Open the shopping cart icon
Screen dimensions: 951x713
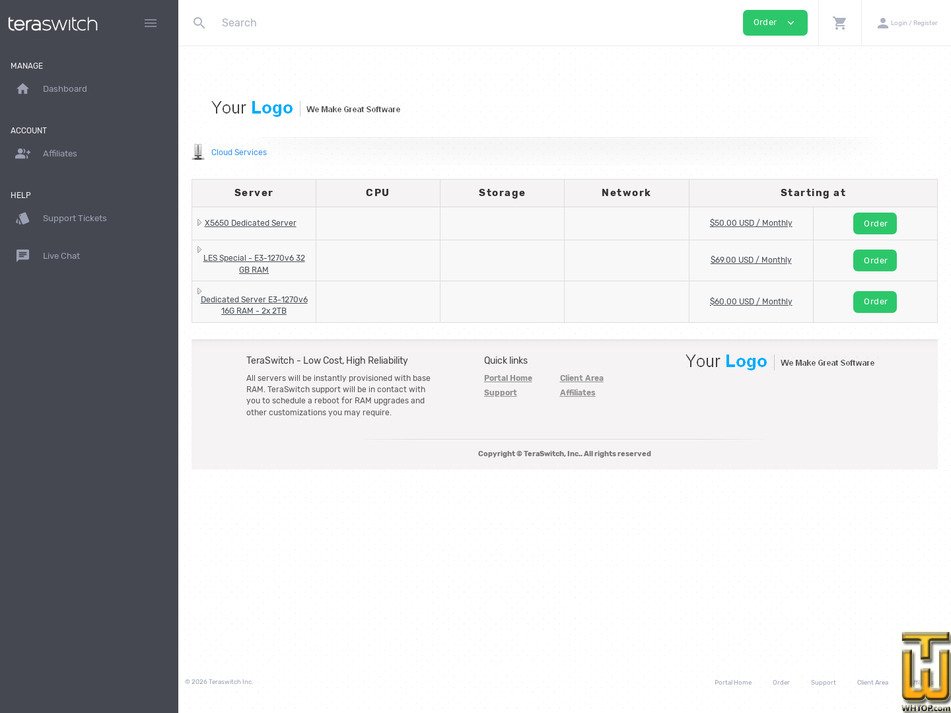839,23
